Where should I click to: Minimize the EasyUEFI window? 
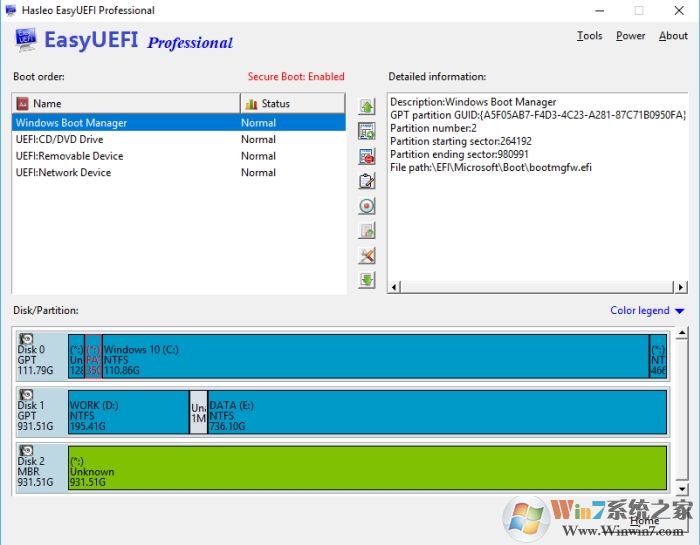tap(600, 10)
